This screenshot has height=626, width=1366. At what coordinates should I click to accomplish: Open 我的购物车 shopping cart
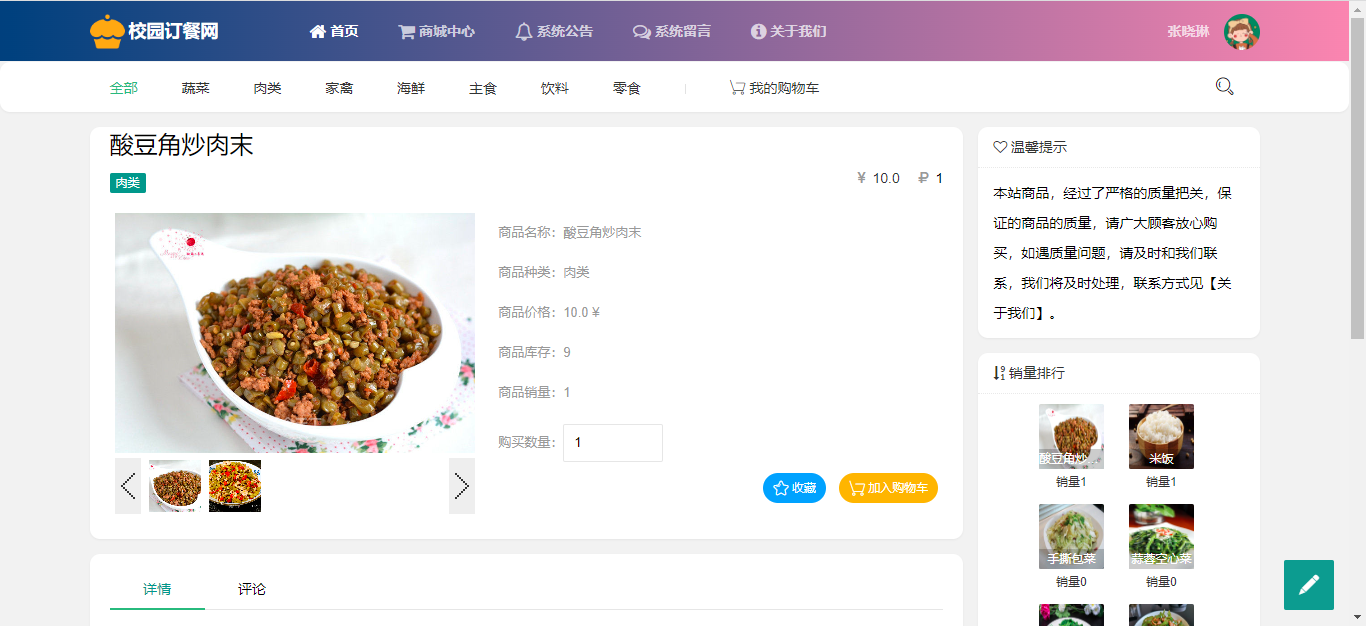pyautogui.click(x=774, y=88)
